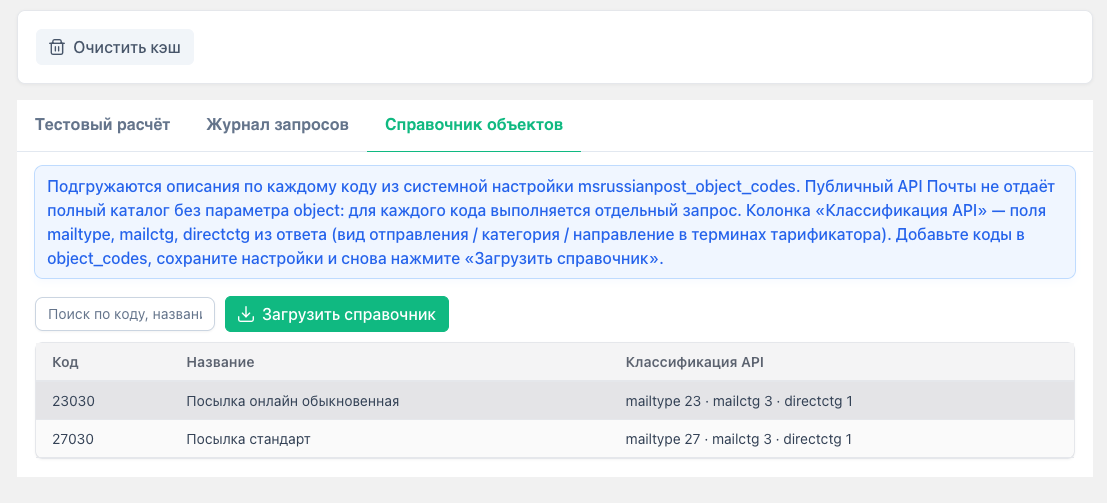Image resolution: width=1107 pixels, height=503 pixels.
Task: Focus the search by code or name field
Action: [125, 314]
